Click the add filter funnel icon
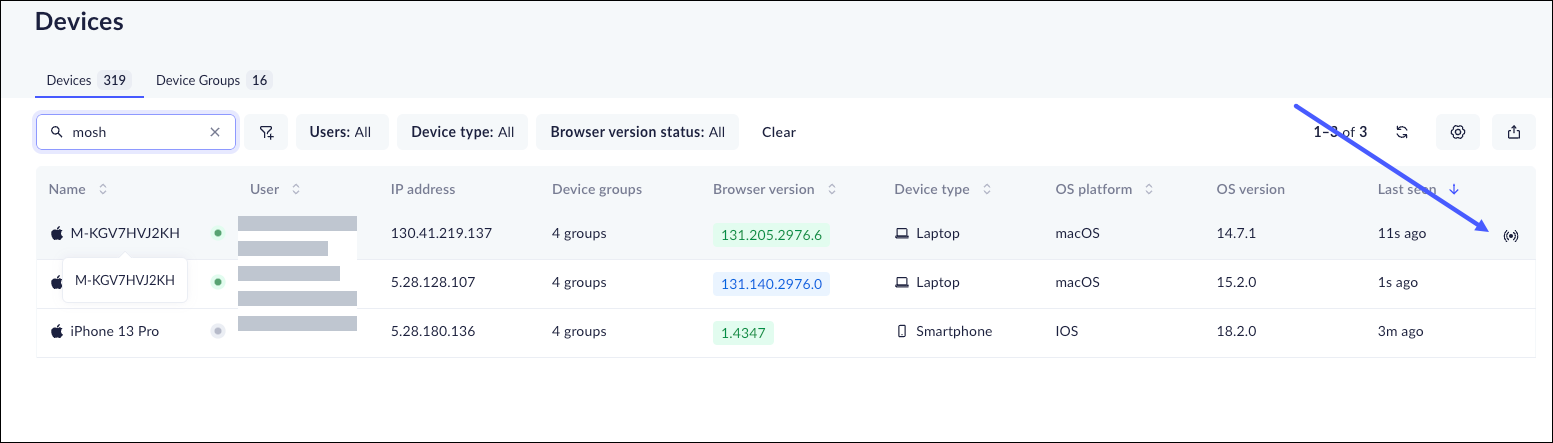 pos(266,132)
